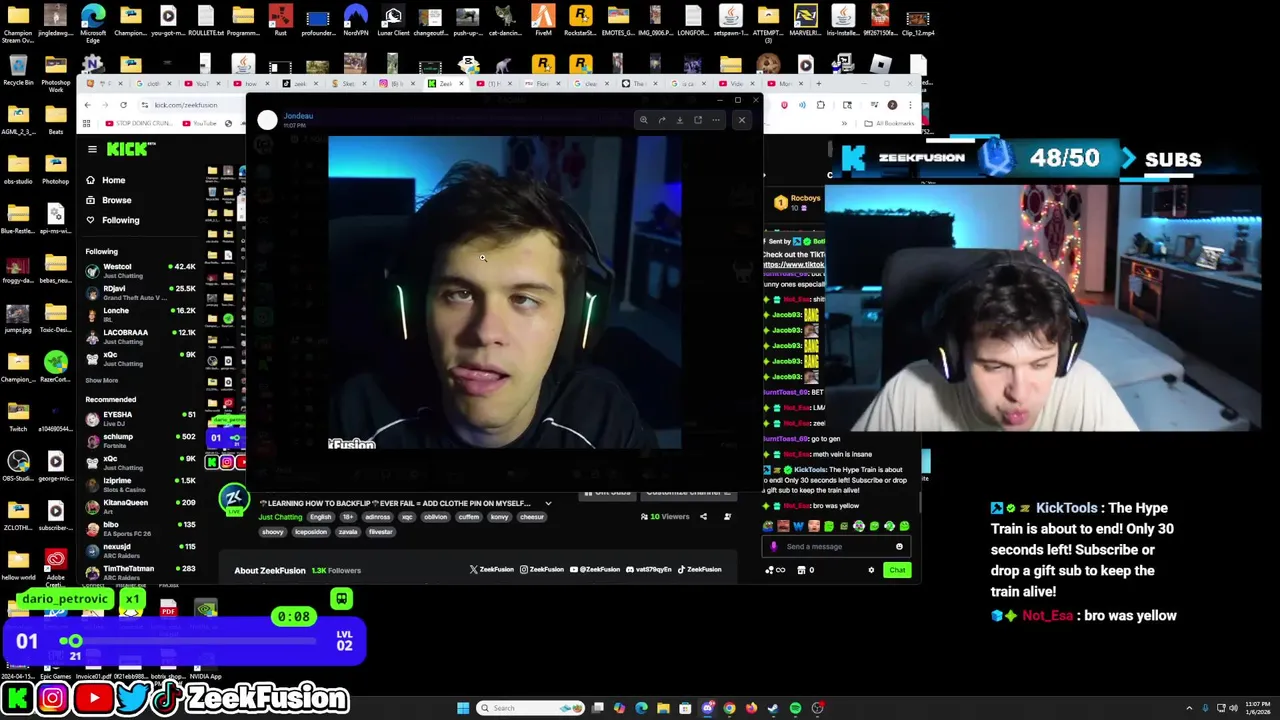Open EYESHA recommended channel
Image resolution: width=1280 pixels, height=720 pixels.
141,418
